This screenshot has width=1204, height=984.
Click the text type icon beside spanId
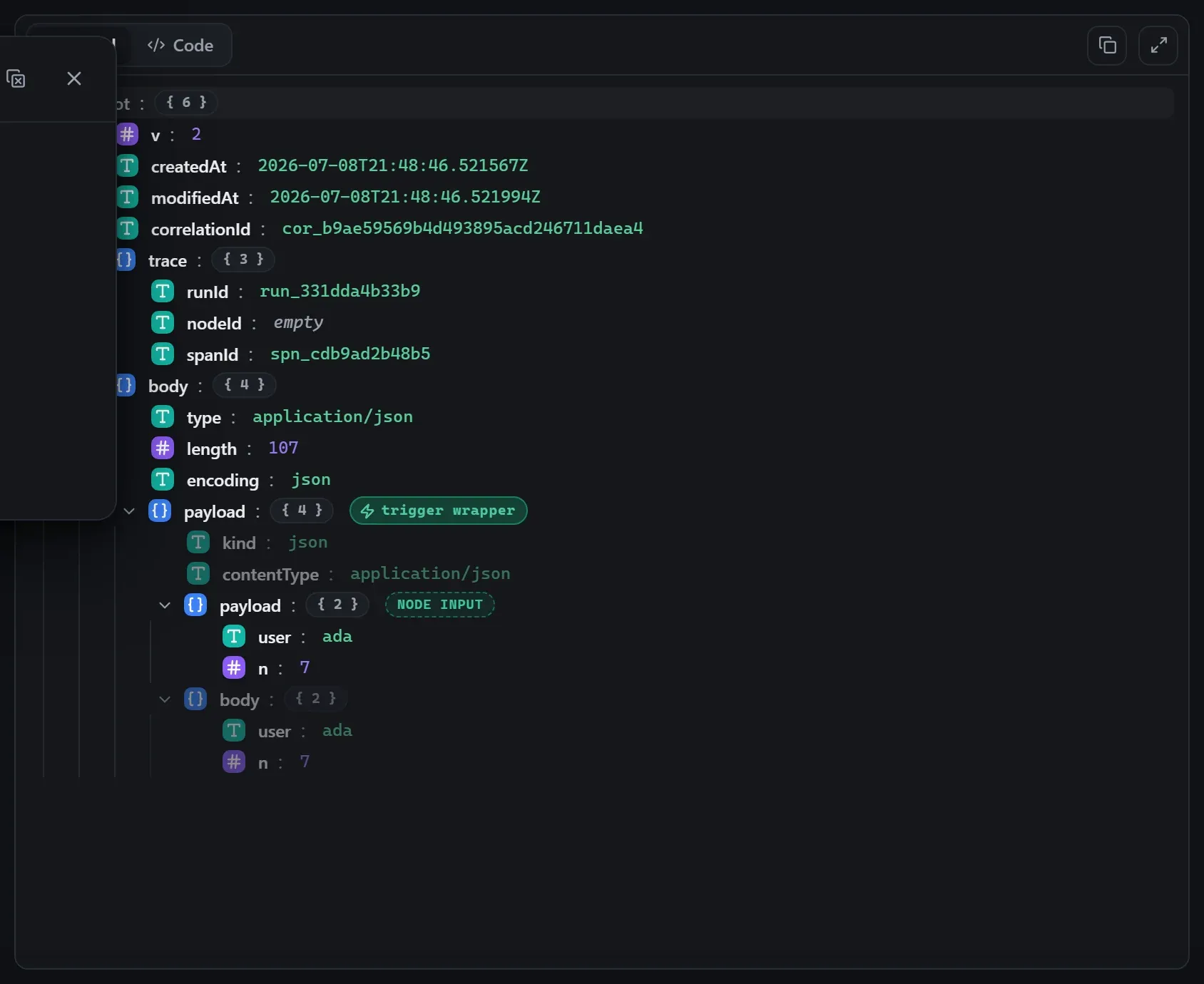(x=163, y=354)
